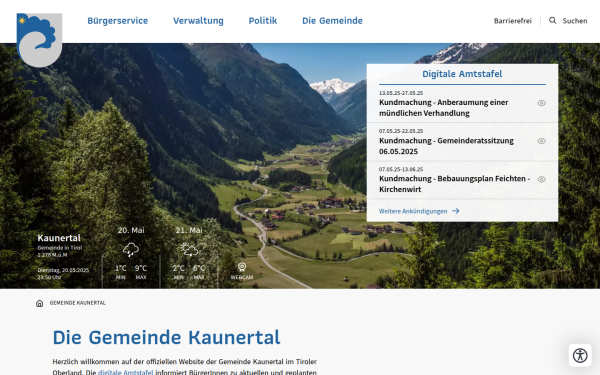The height and width of the screenshot is (375, 600).
Task: Click the date range 07.05.25-13.06.25
Action: (401, 169)
